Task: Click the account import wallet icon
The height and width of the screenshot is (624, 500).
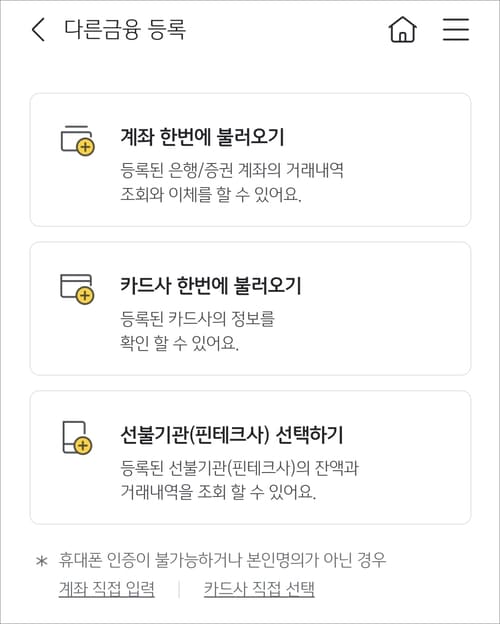Action: [x=77, y=140]
